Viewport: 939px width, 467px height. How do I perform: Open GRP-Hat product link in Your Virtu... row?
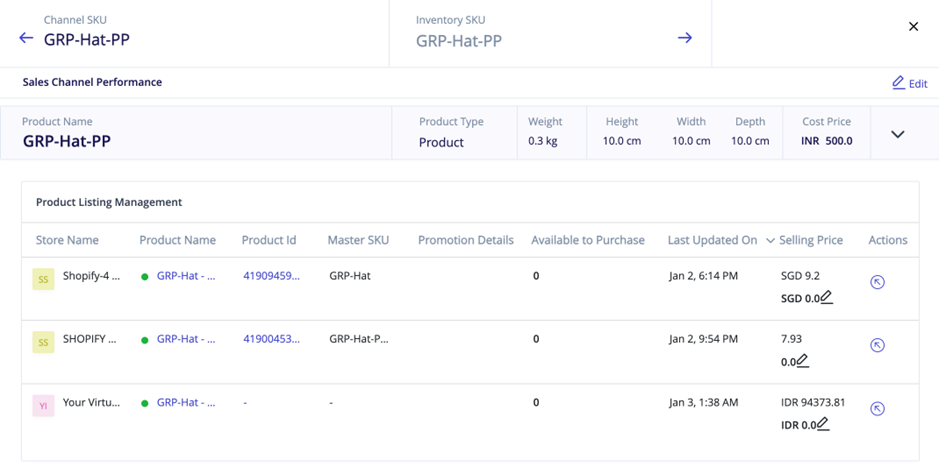(186, 402)
